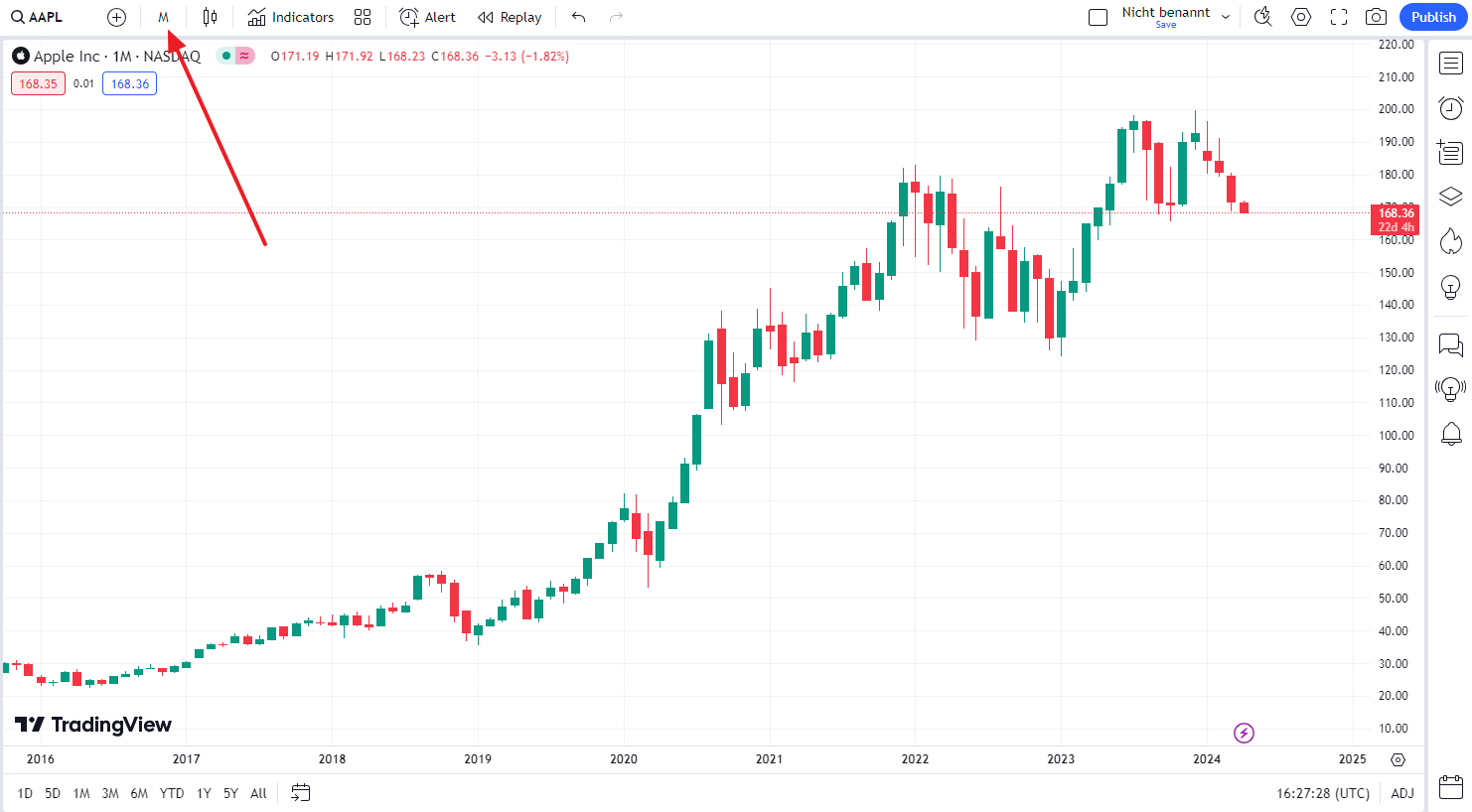Click the pink delayed data indicator
The height and width of the screenshot is (812, 1472).
pos(244,56)
